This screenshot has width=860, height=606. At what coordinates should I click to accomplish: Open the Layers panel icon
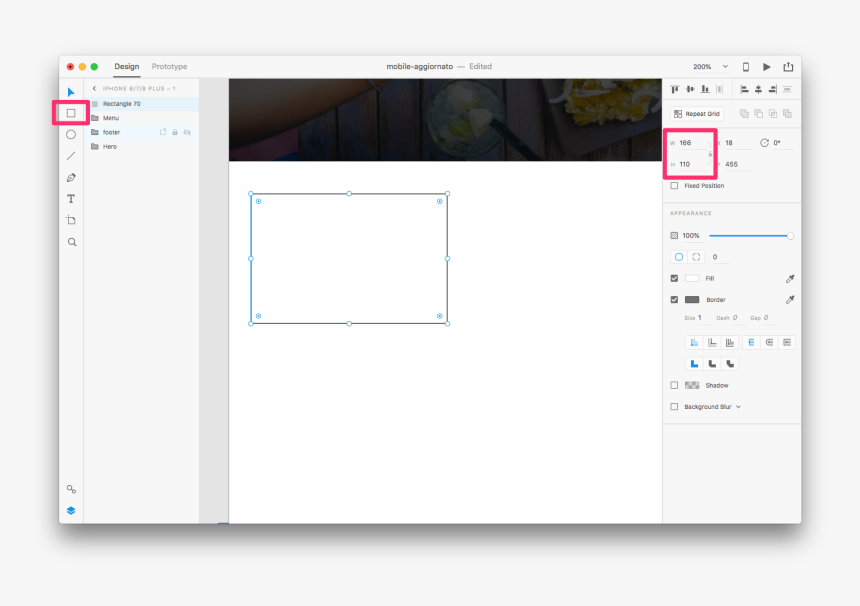pyautogui.click(x=71, y=510)
